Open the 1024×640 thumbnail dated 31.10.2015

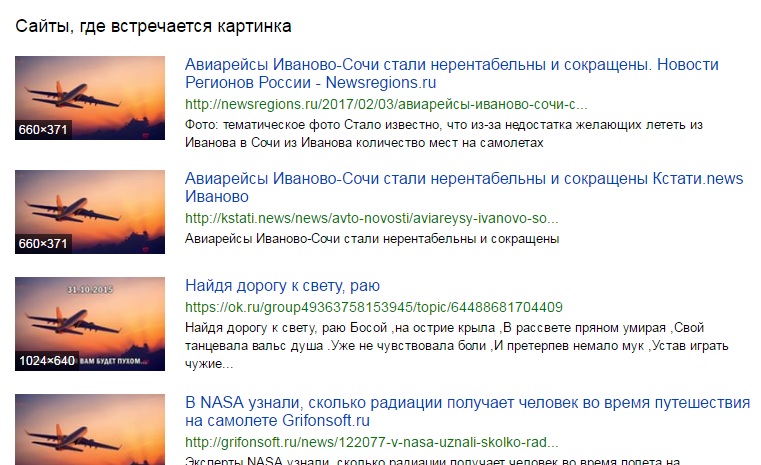click(90, 324)
